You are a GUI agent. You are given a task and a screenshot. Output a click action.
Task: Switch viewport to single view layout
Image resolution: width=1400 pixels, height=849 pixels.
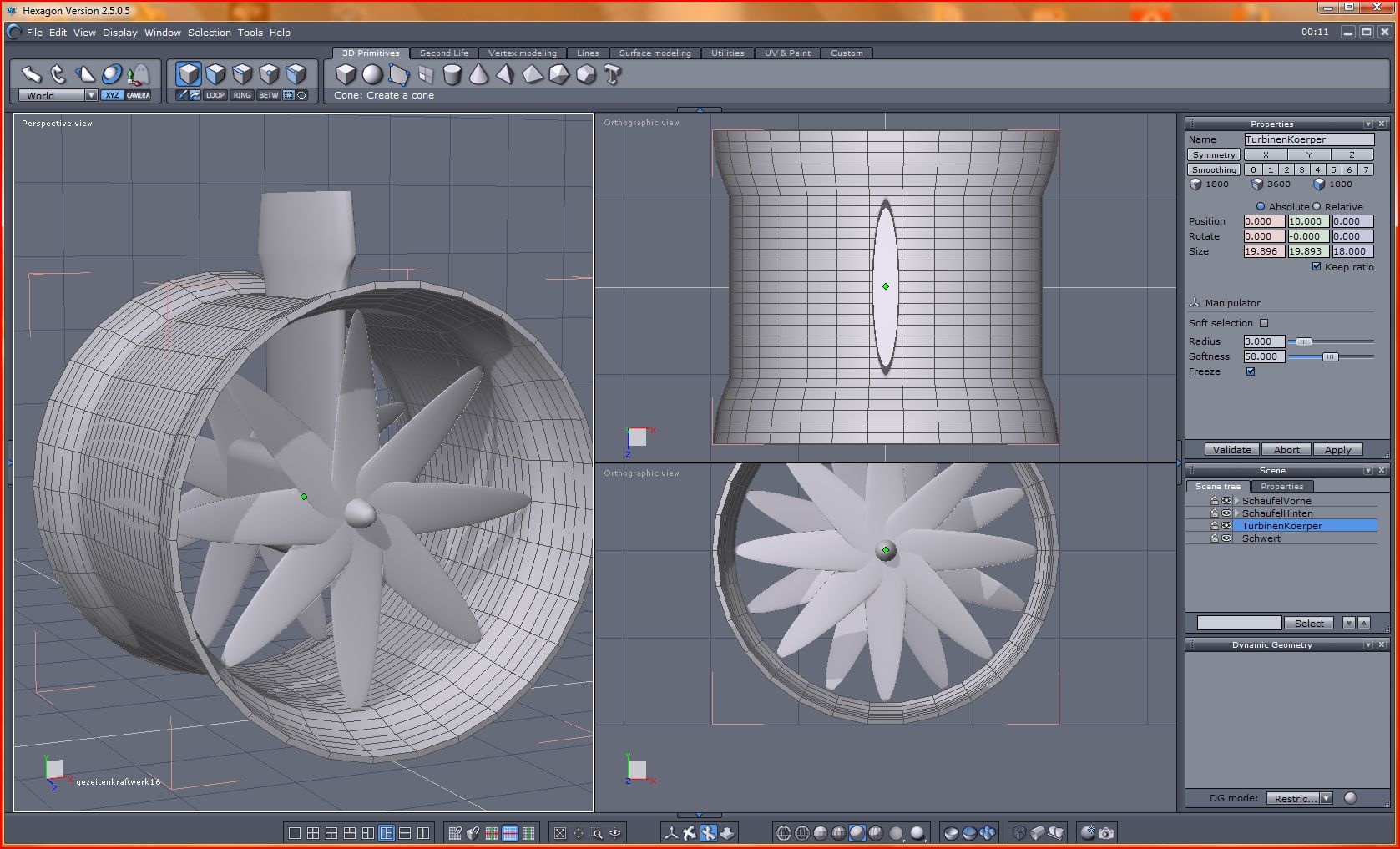tap(294, 833)
